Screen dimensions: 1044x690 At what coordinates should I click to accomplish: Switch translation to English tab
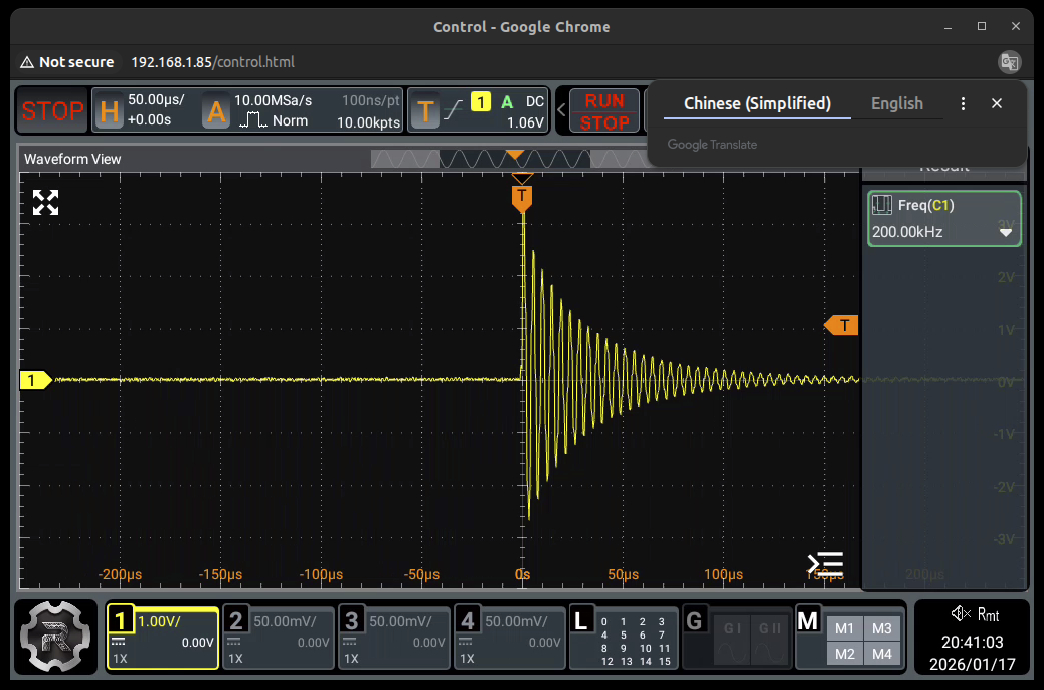coord(896,103)
